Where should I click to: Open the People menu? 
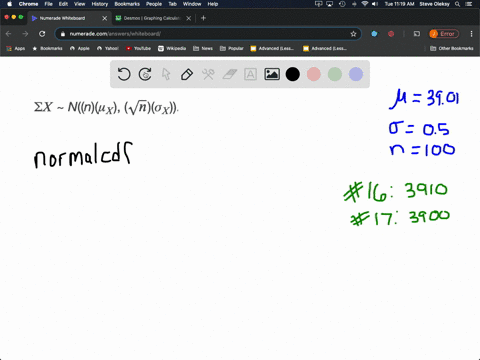click(x=154, y=4)
